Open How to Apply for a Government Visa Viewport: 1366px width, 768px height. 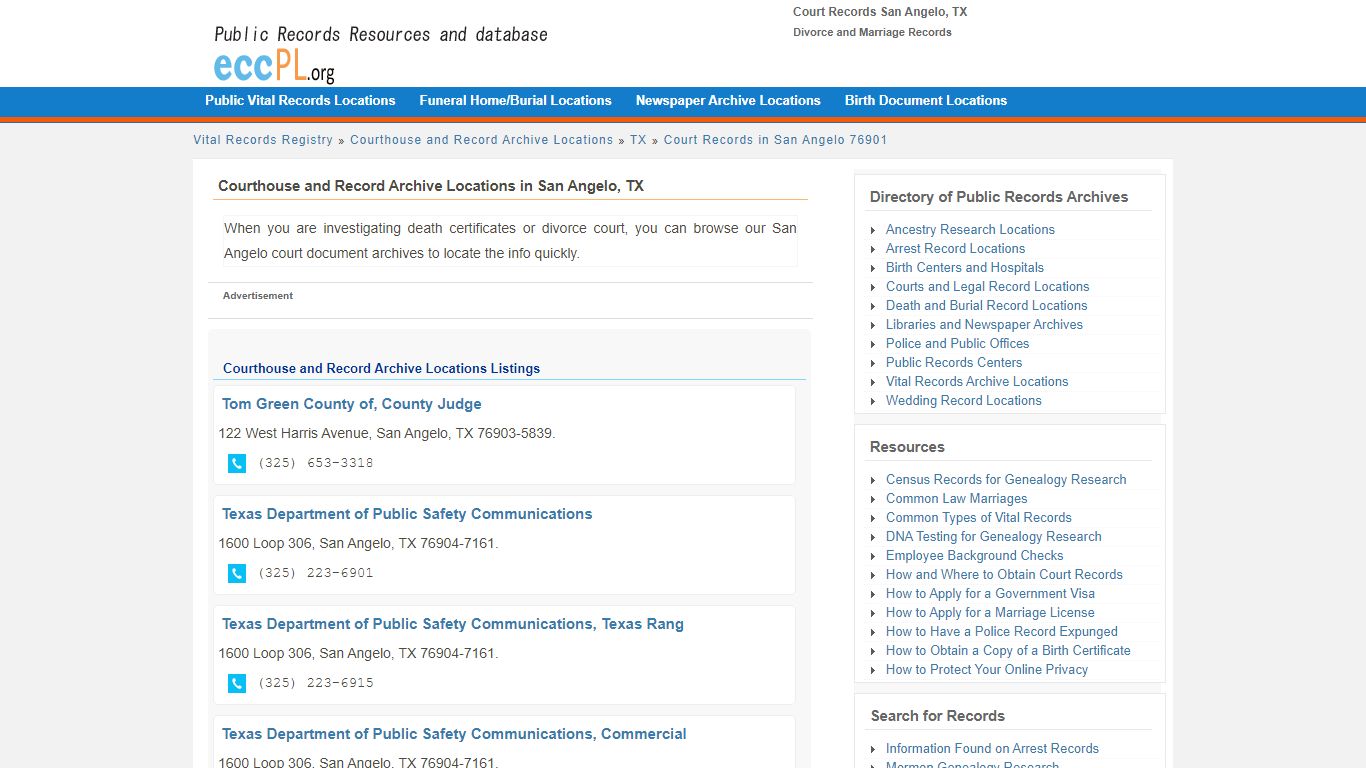coord(990,594)
